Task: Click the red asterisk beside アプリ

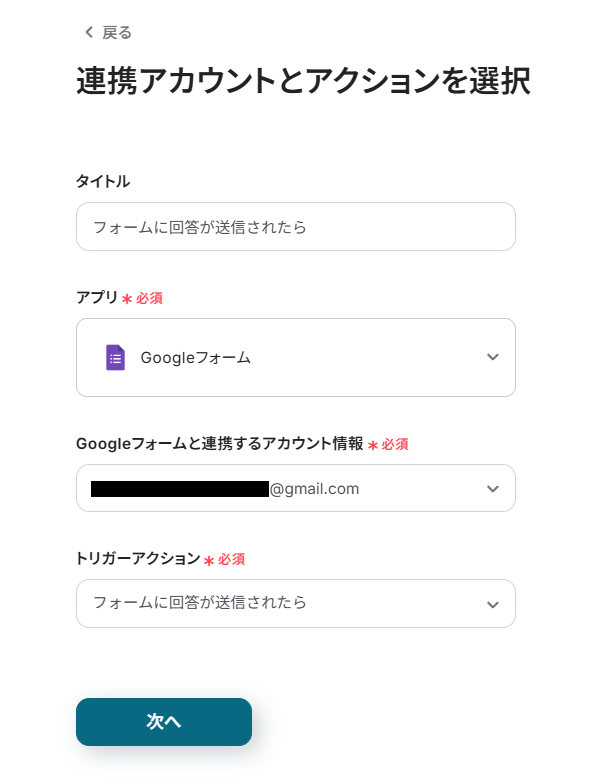Action: pyautogui.click(x=127, y=299)
